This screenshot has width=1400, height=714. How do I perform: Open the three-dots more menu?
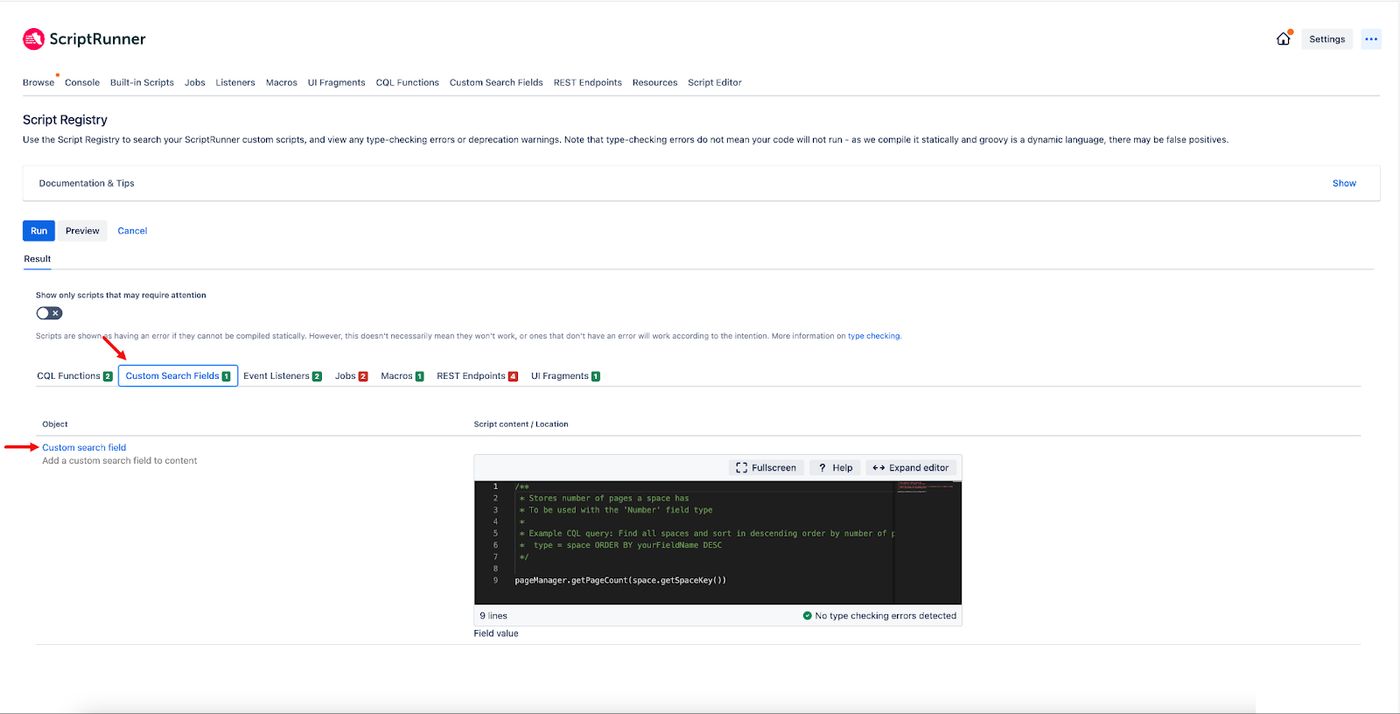tap(1371, 39)
